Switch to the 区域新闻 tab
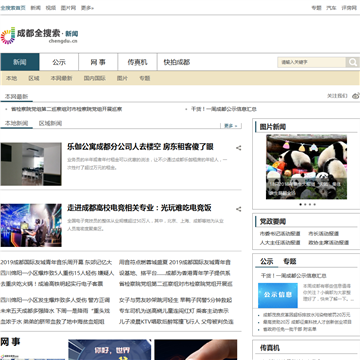Image resolution: width=360 pixels, height=360 pixels. [50, 123]
